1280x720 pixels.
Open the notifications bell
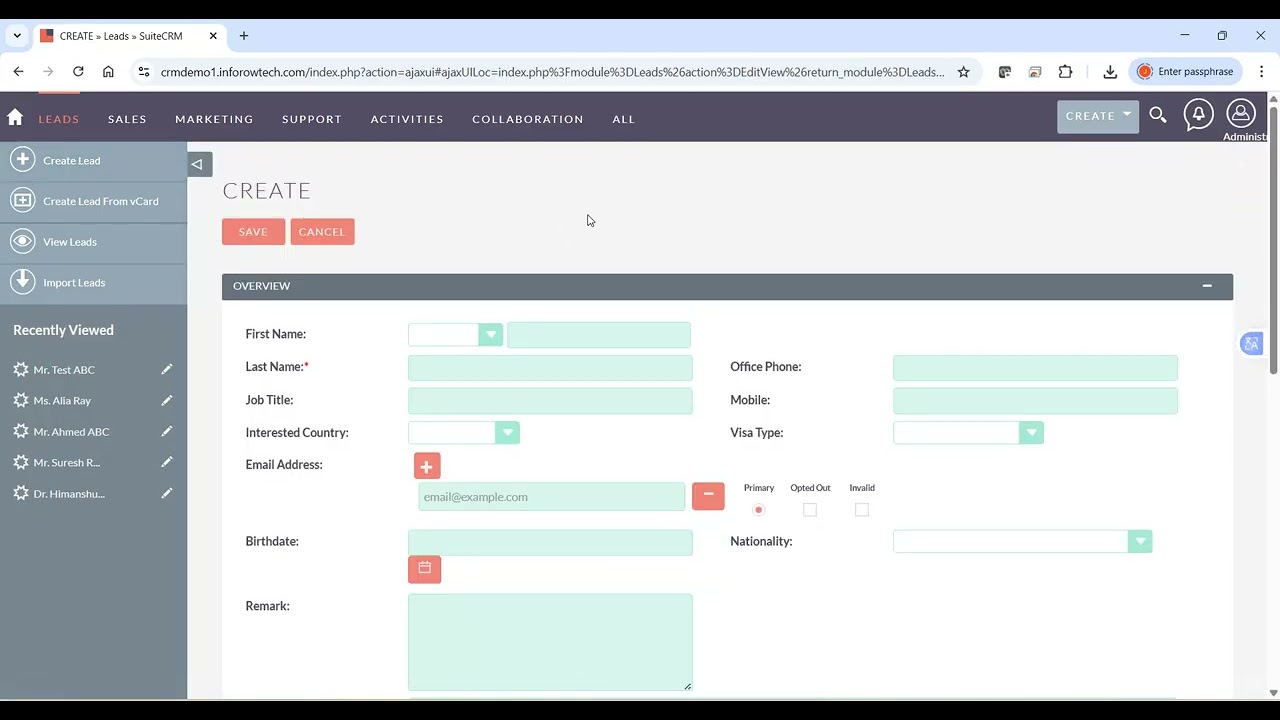pyautogui.click(x=1198, y=115)
